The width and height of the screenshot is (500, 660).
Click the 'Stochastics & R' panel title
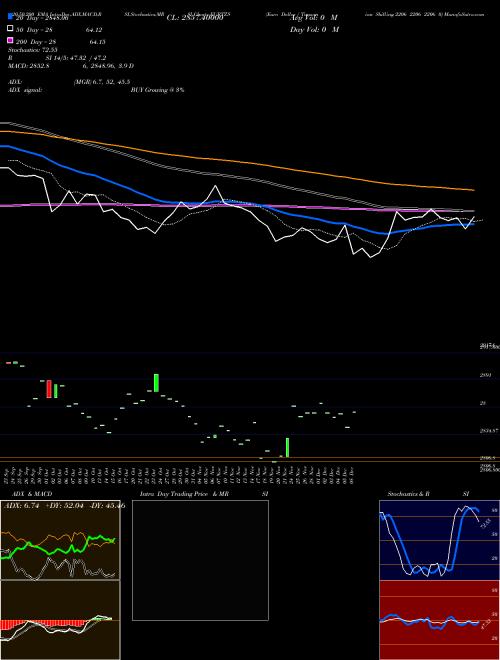click(409, 494)
